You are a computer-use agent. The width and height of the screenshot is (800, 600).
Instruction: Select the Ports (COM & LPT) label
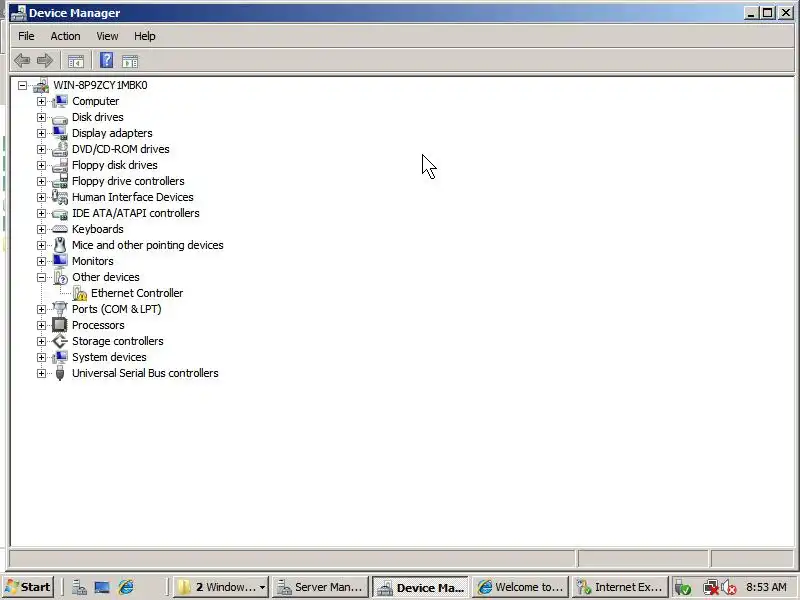(x=116, y=309)
